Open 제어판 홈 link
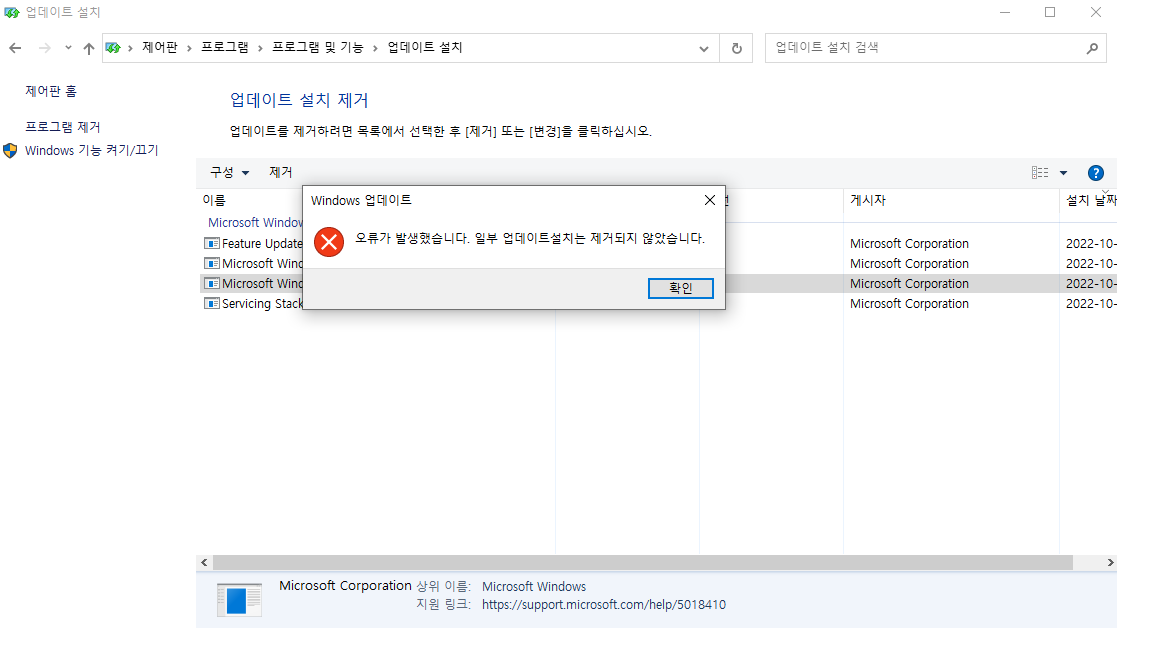Image resolution: width=1152 pixels, height=648 pixels. click(x=51, y=91)
